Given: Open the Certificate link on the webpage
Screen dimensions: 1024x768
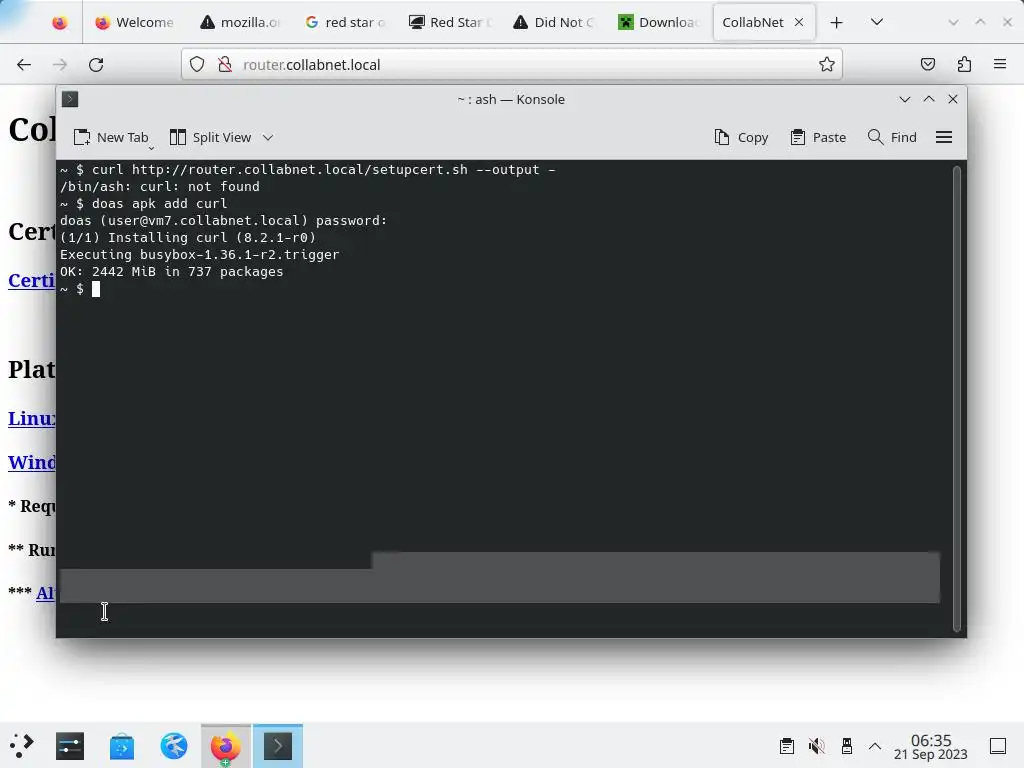Looking at the screenshot, I should point(31,280).
